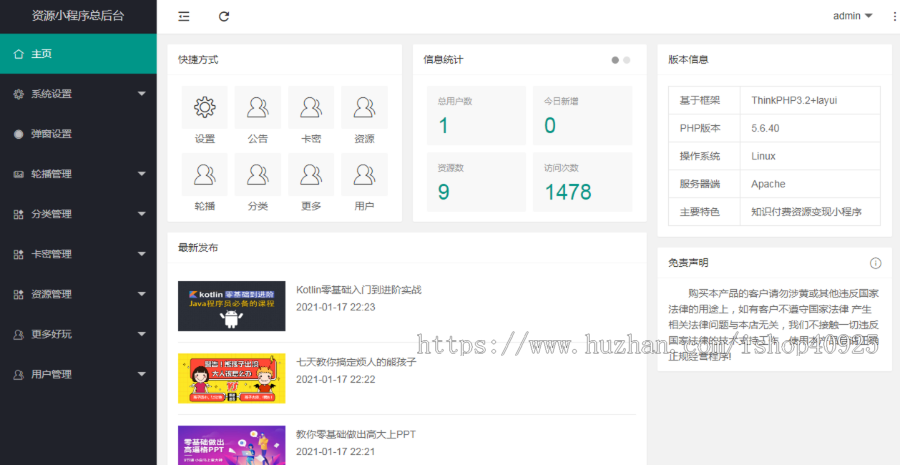Click the 访问次数 1478 card
Image resolution: width=900 pixels, height=465 pixels.
(x=583, y=182)
